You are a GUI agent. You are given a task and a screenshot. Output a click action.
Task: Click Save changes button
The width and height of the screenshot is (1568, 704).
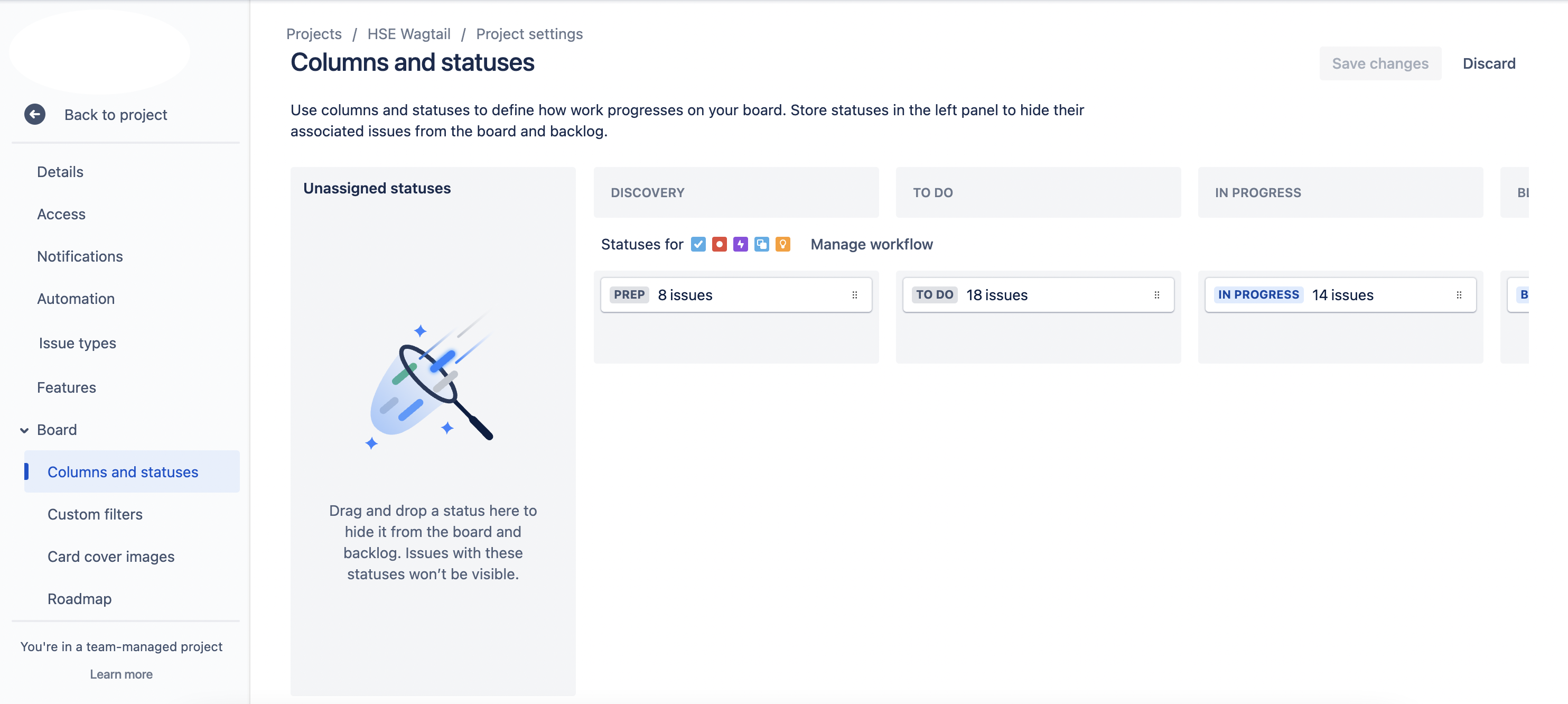(x=1380, y=63)
